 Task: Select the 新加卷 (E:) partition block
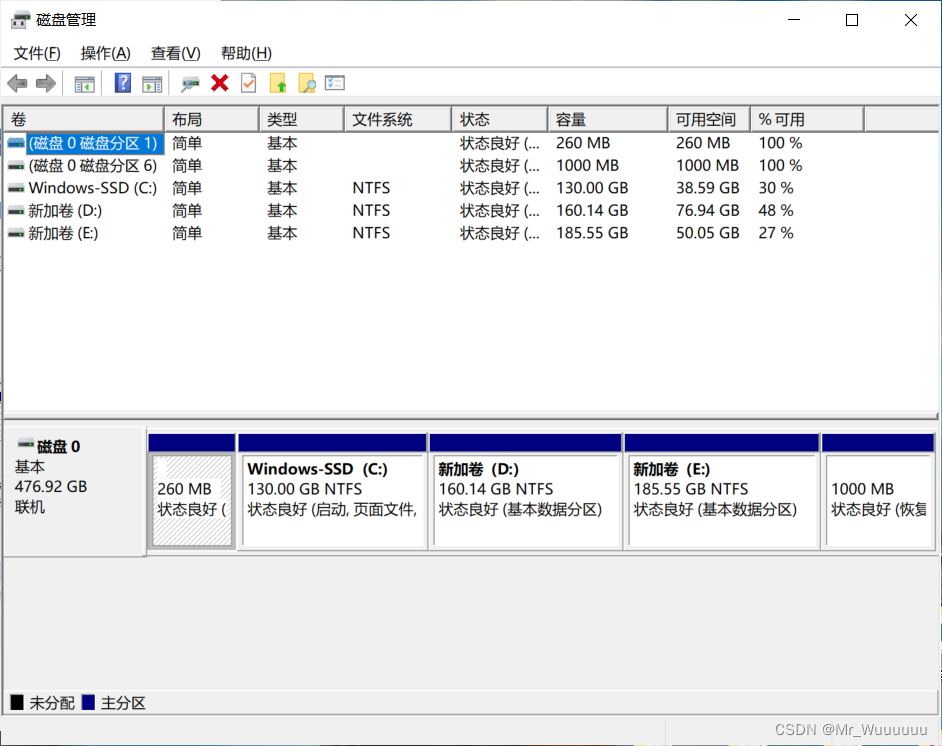(x=722, y=491)
